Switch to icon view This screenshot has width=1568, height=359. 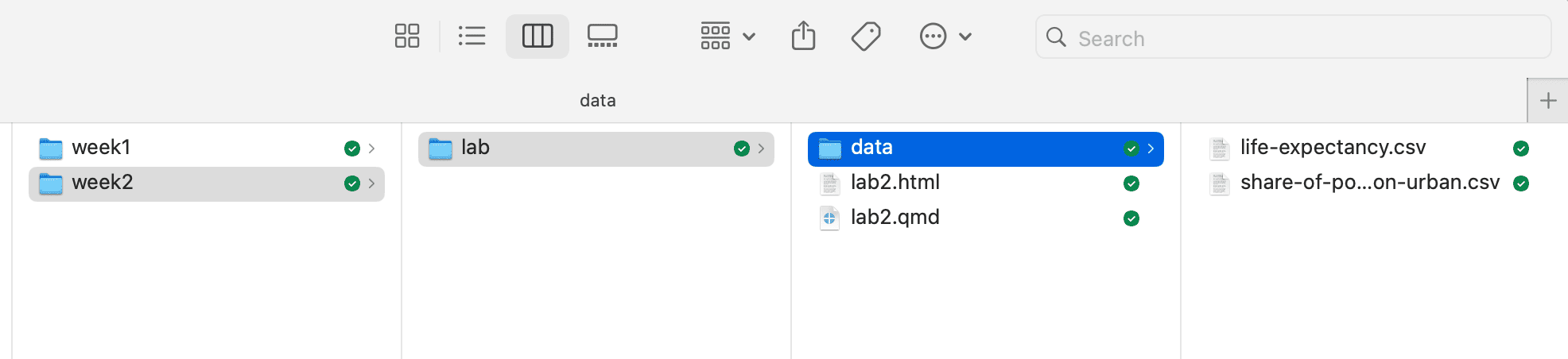click(407, 36)
